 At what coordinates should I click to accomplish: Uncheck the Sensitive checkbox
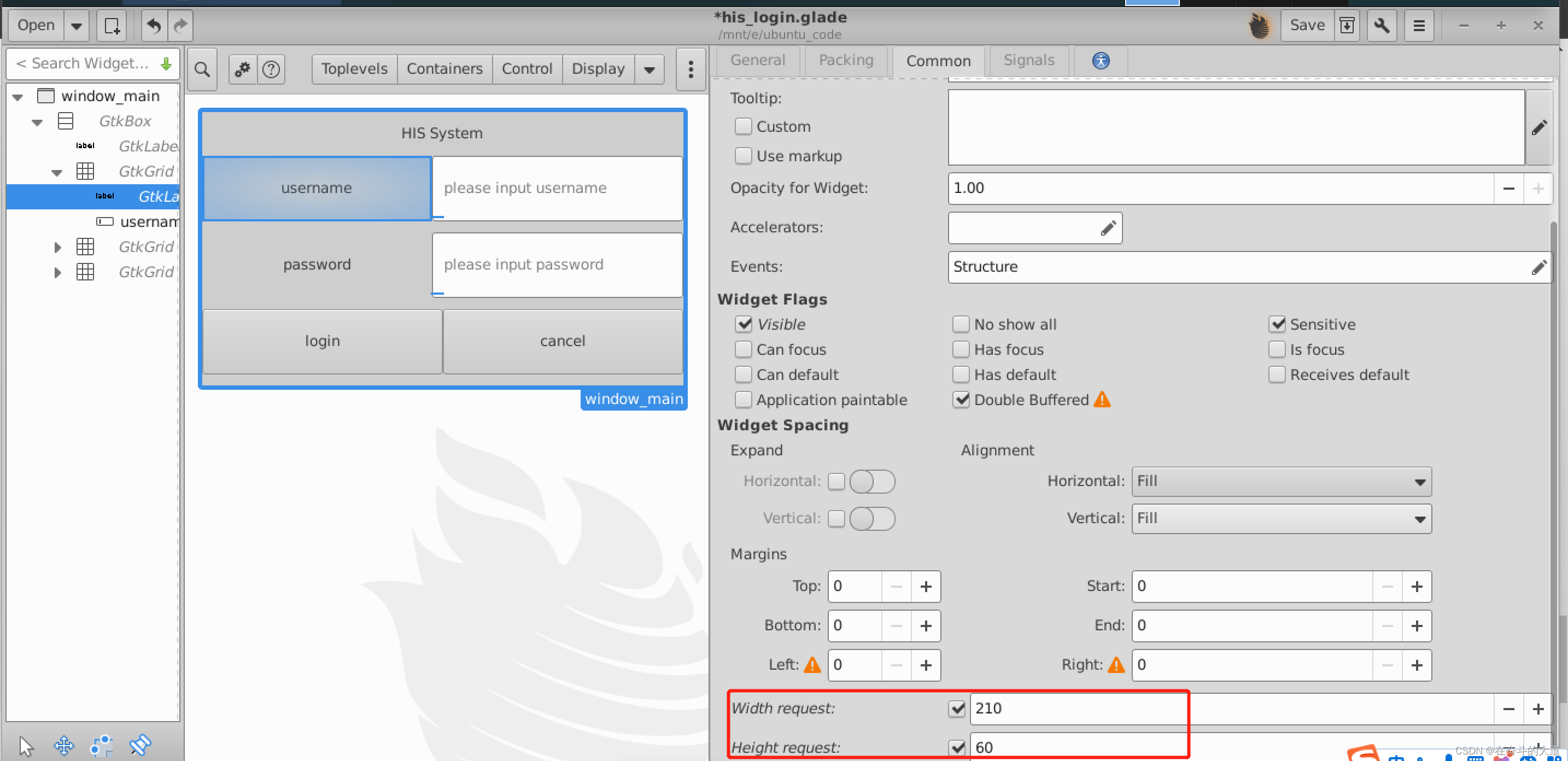1277,325
